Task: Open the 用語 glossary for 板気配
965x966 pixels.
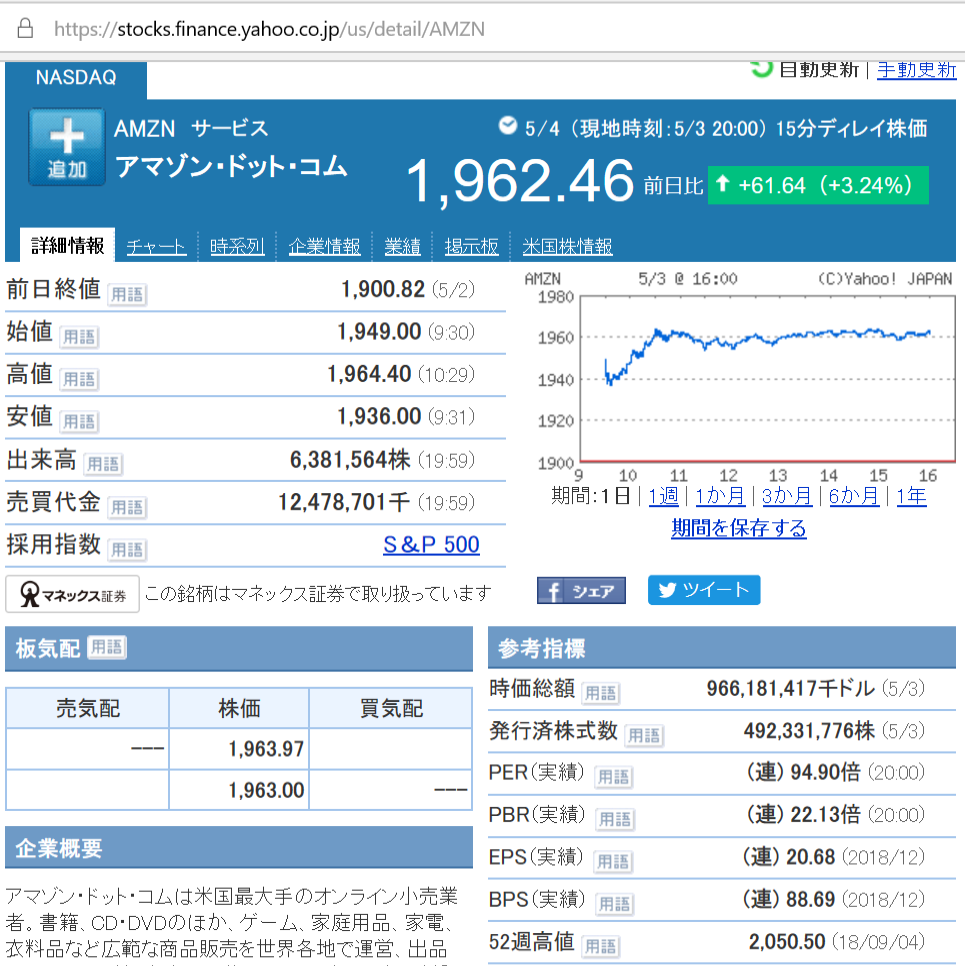Action: pyautogui.click(x=107, y=647)
